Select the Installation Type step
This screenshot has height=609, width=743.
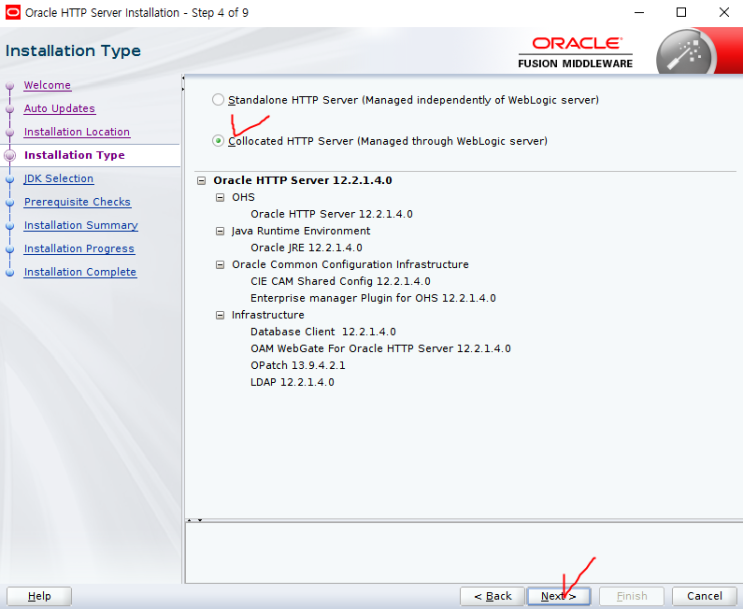[74, 155]
